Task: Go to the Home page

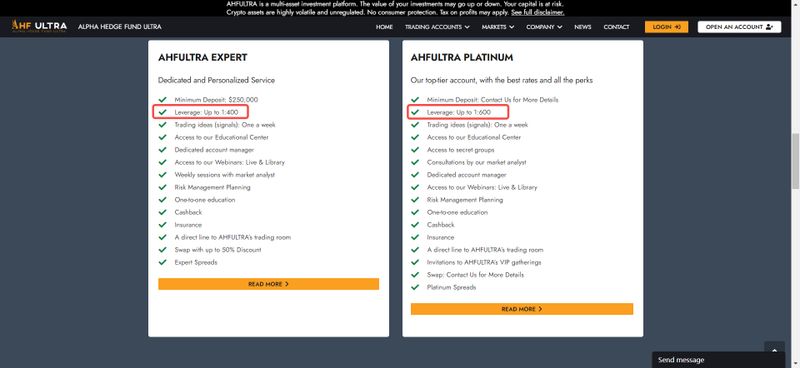Action: 384,27
